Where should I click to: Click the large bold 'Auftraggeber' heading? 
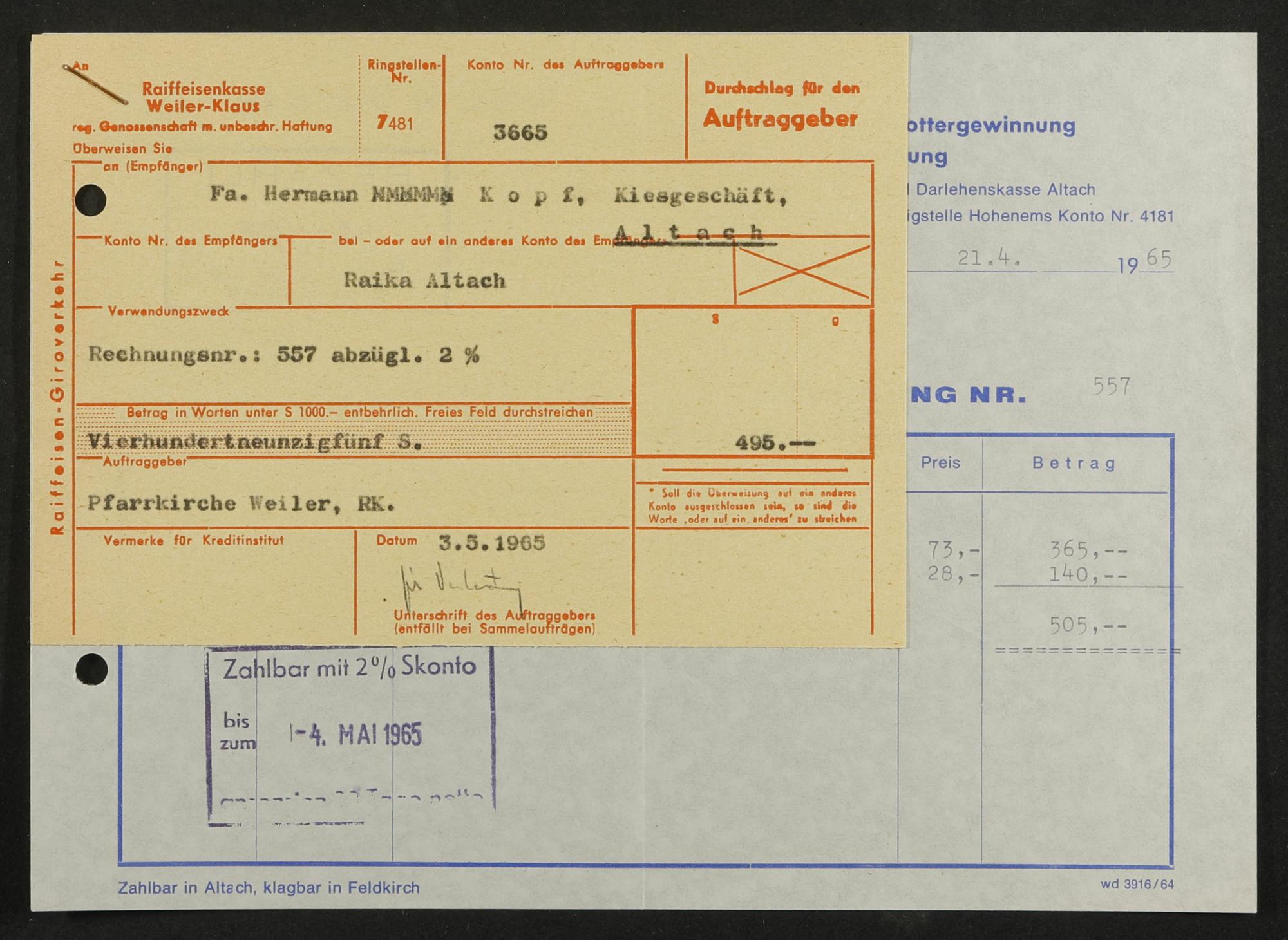click(x=781, y=118)
